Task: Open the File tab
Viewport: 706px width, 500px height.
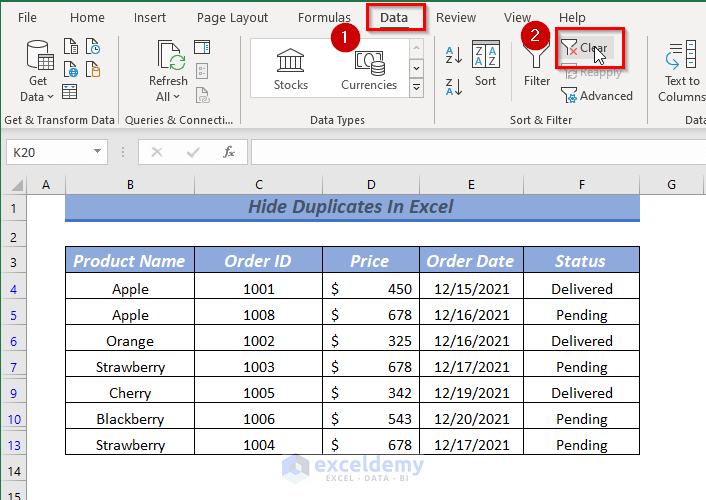Action: pyautogui.click(x=27, y=18)
